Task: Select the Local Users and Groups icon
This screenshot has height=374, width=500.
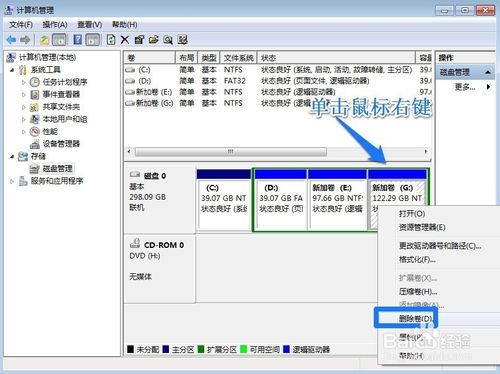Action: click(35, 119)
